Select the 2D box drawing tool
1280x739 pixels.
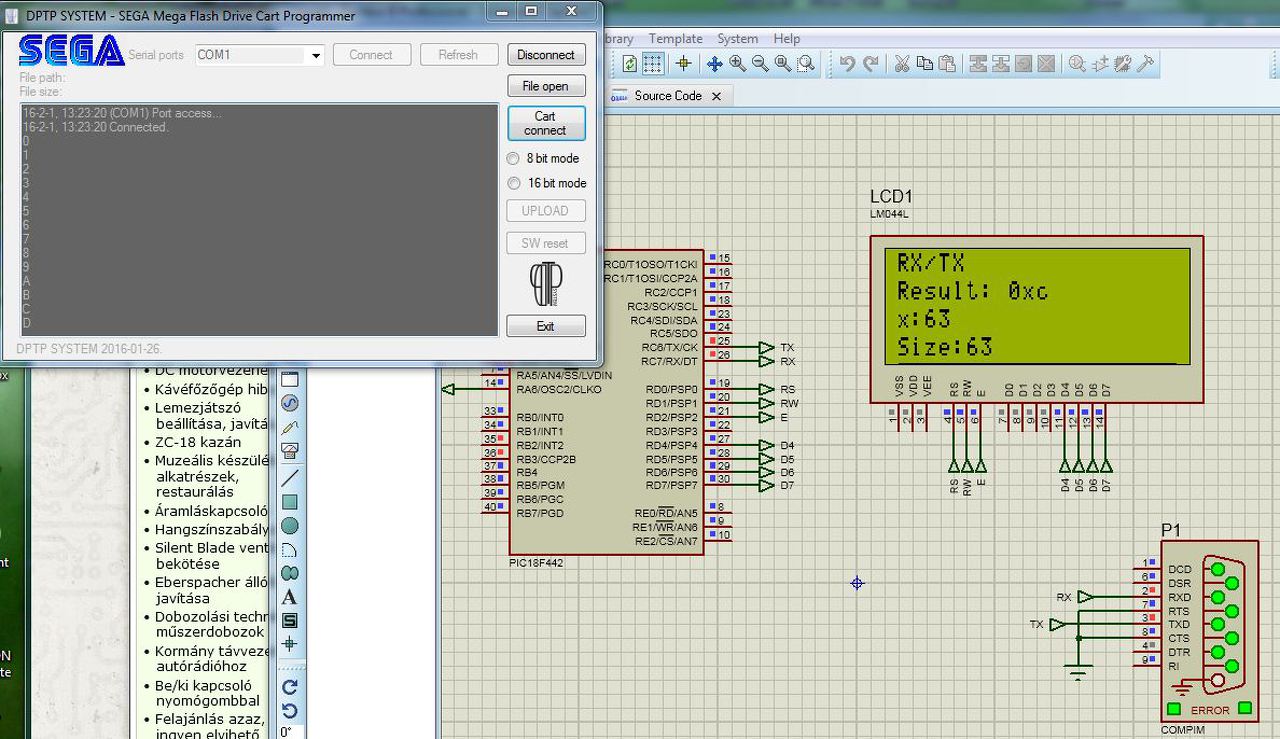[290, 502]
